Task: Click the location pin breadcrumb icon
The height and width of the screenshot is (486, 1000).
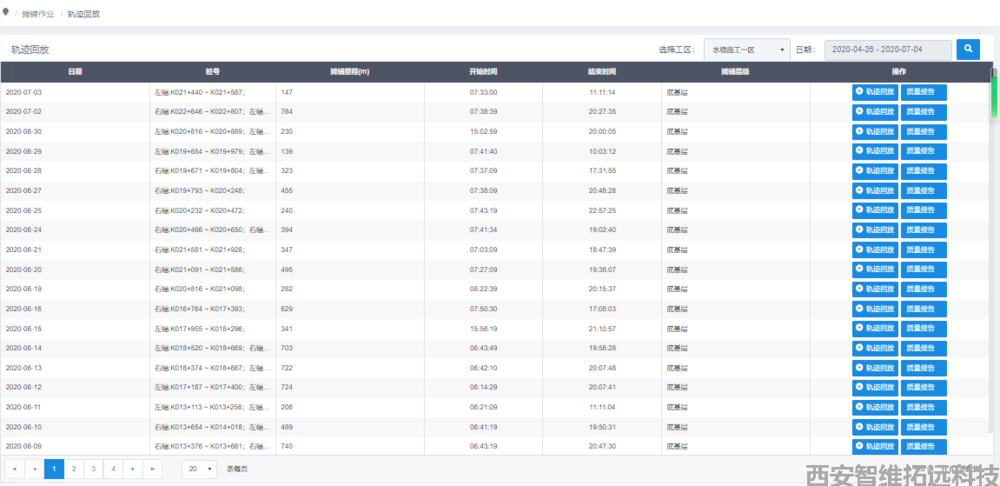Action: pyautogui.click(x=6, y=12)
